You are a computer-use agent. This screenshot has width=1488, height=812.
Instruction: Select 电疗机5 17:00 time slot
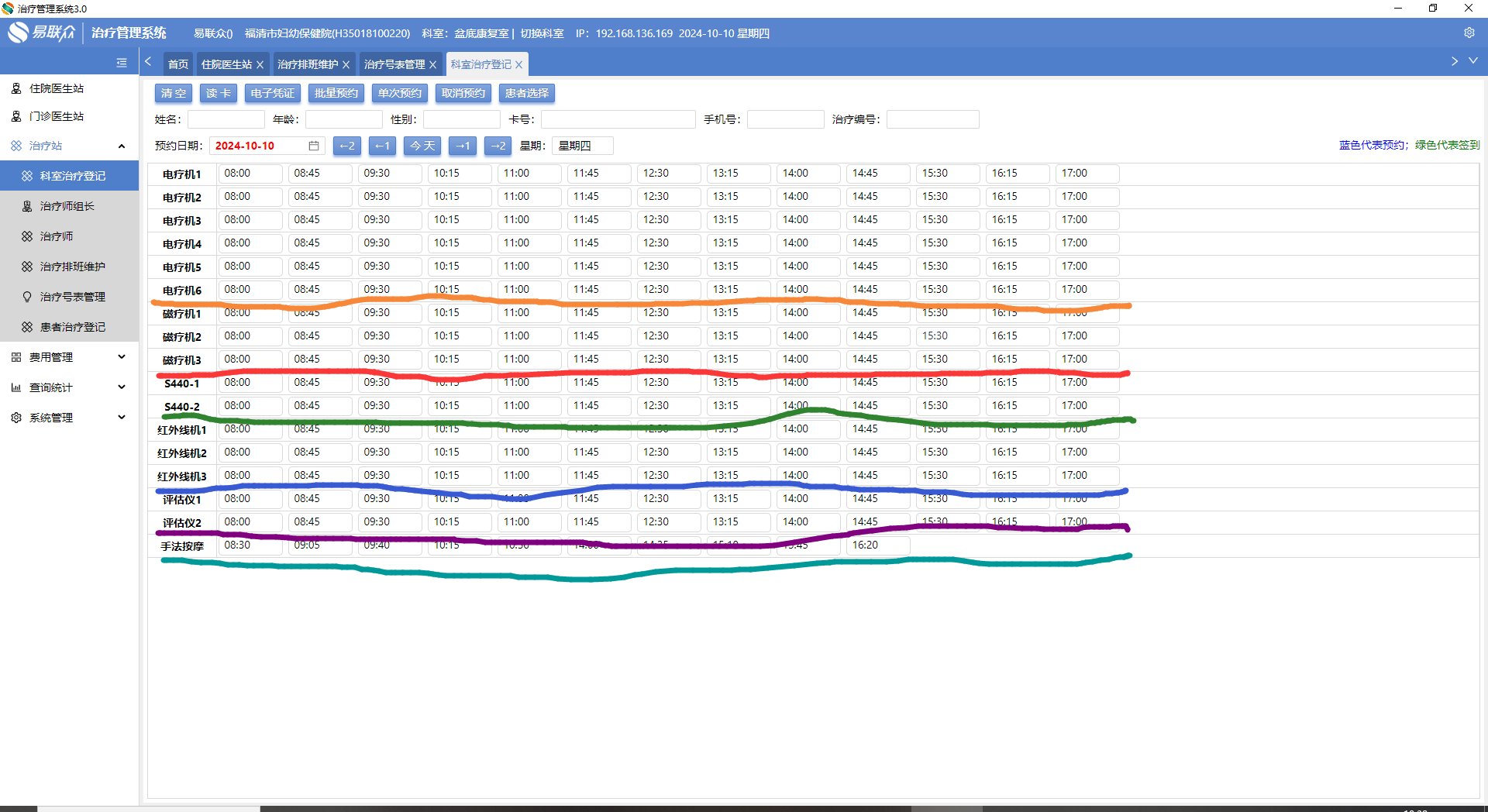click(1087, 267)
